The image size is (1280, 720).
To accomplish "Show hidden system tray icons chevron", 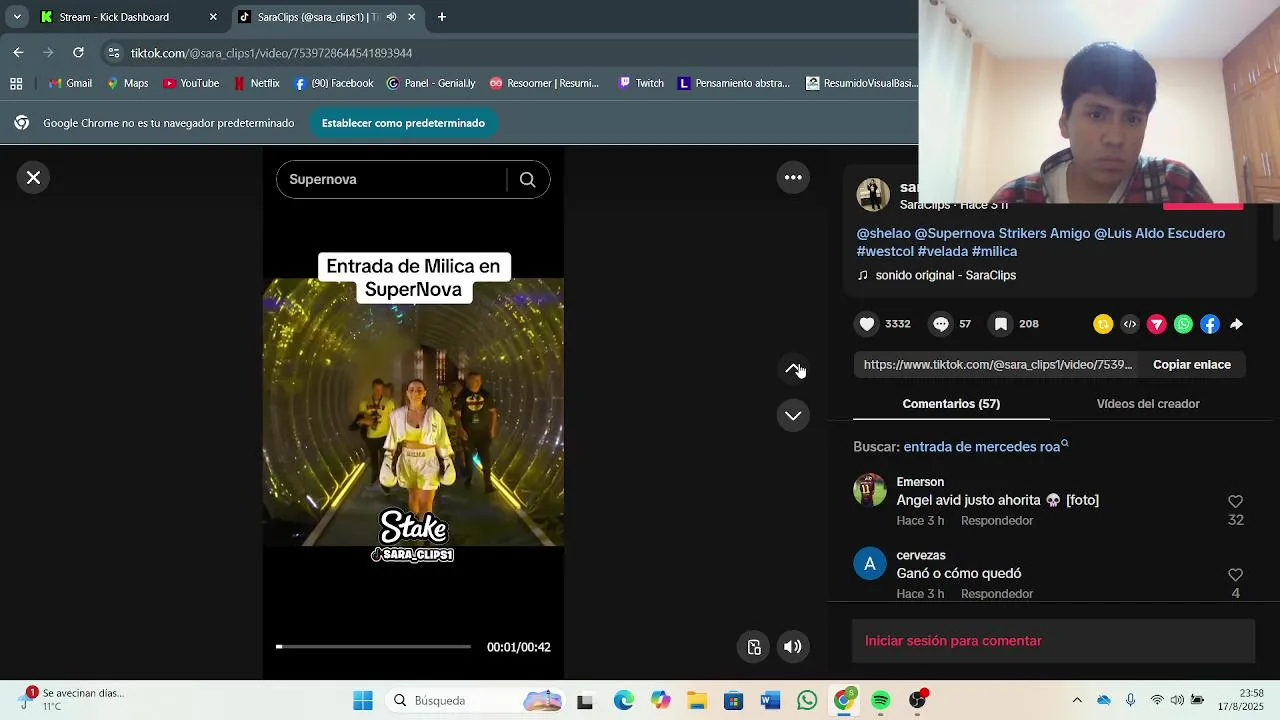I will (1077, 700).
